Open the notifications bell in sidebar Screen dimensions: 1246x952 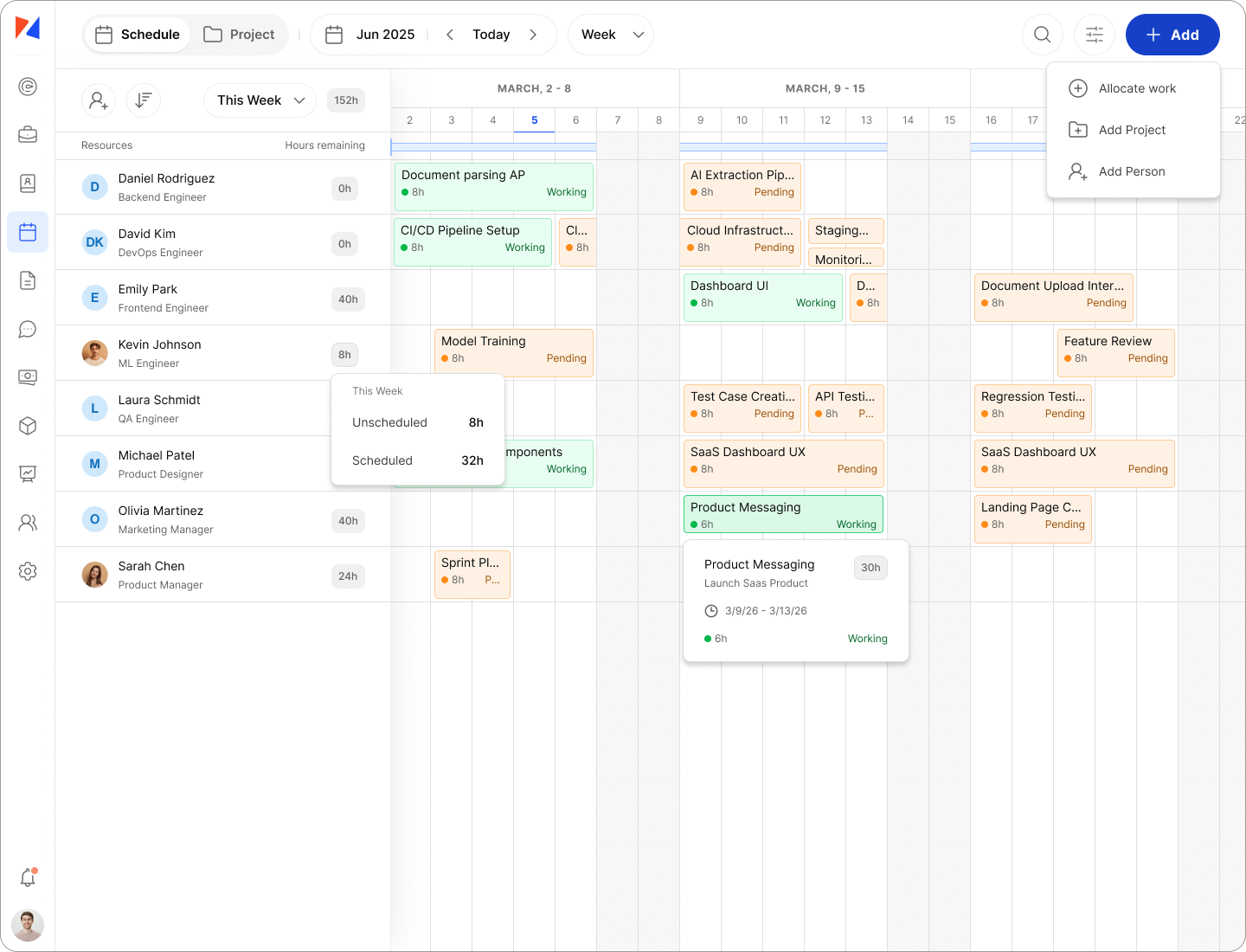(28, 878)
